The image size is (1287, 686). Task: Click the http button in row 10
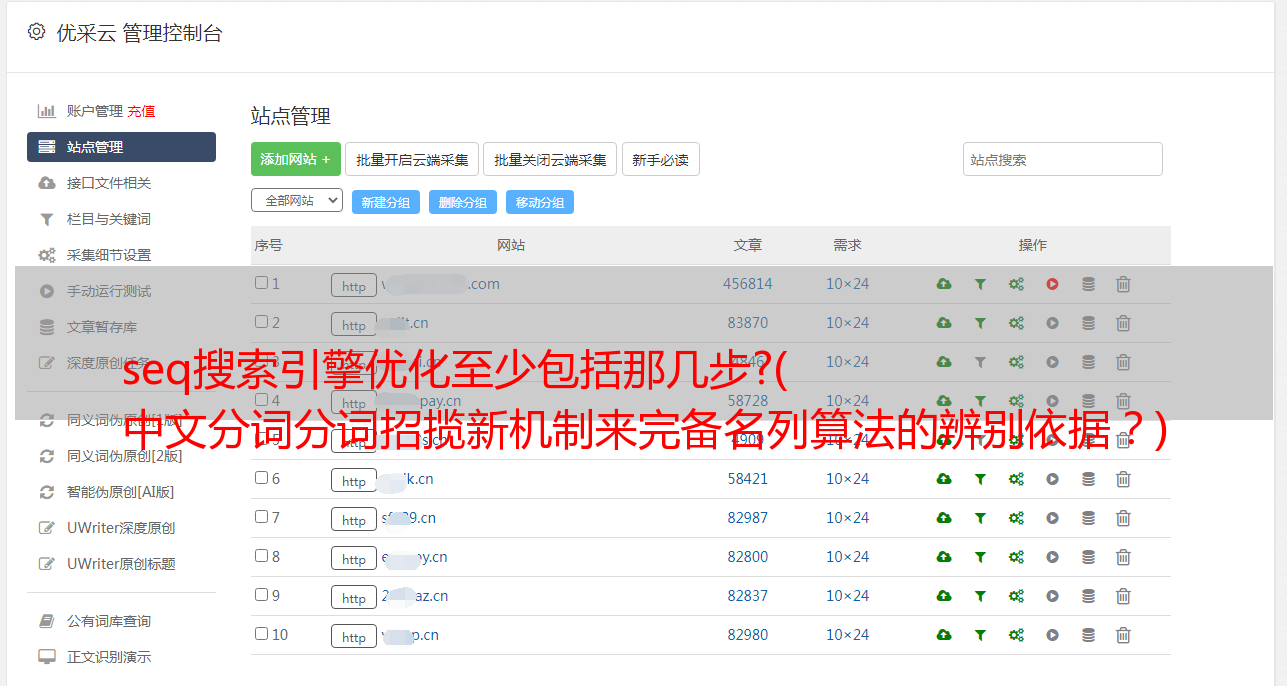pos(354,636)
